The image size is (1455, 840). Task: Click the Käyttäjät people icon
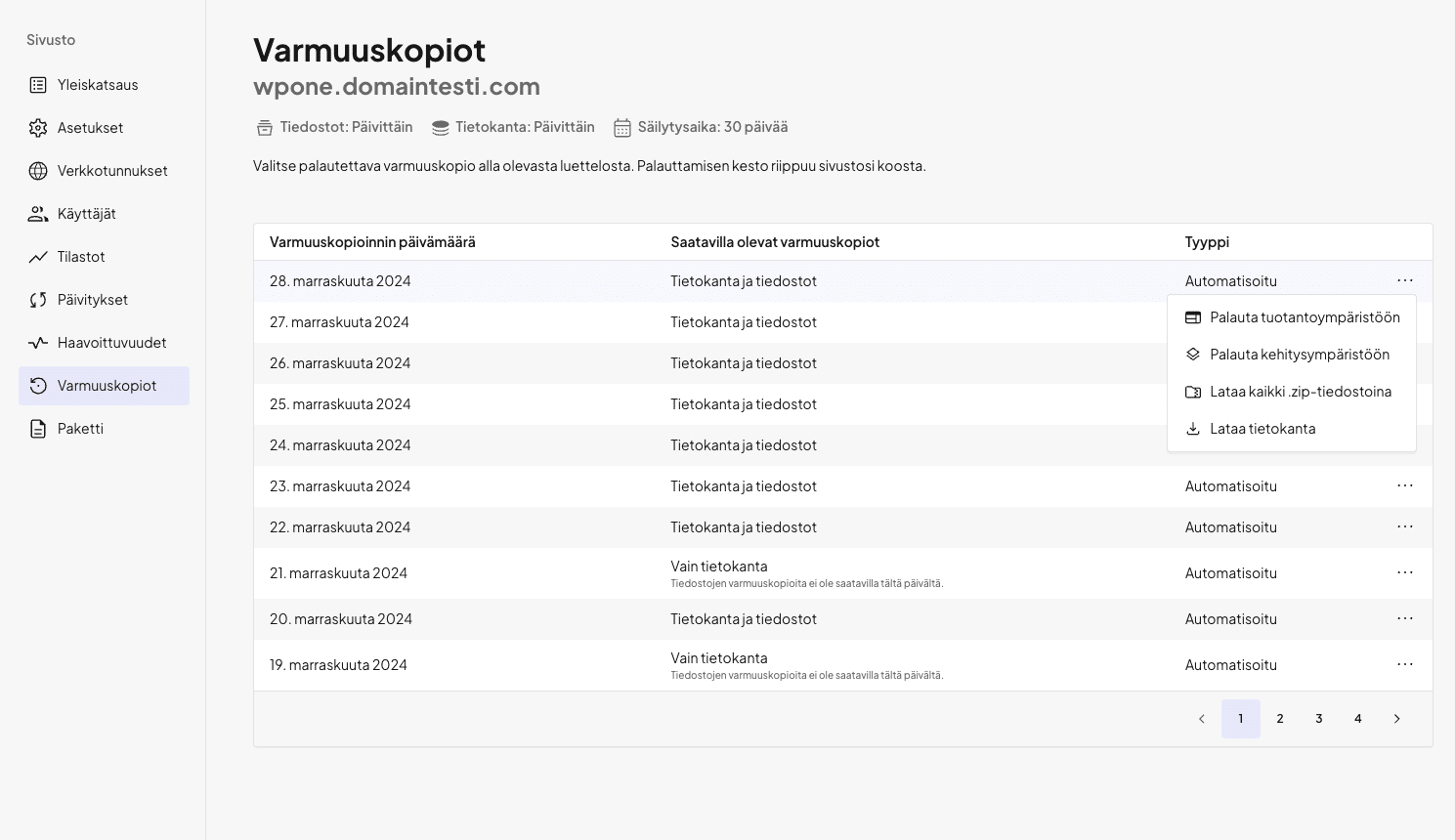38,214
